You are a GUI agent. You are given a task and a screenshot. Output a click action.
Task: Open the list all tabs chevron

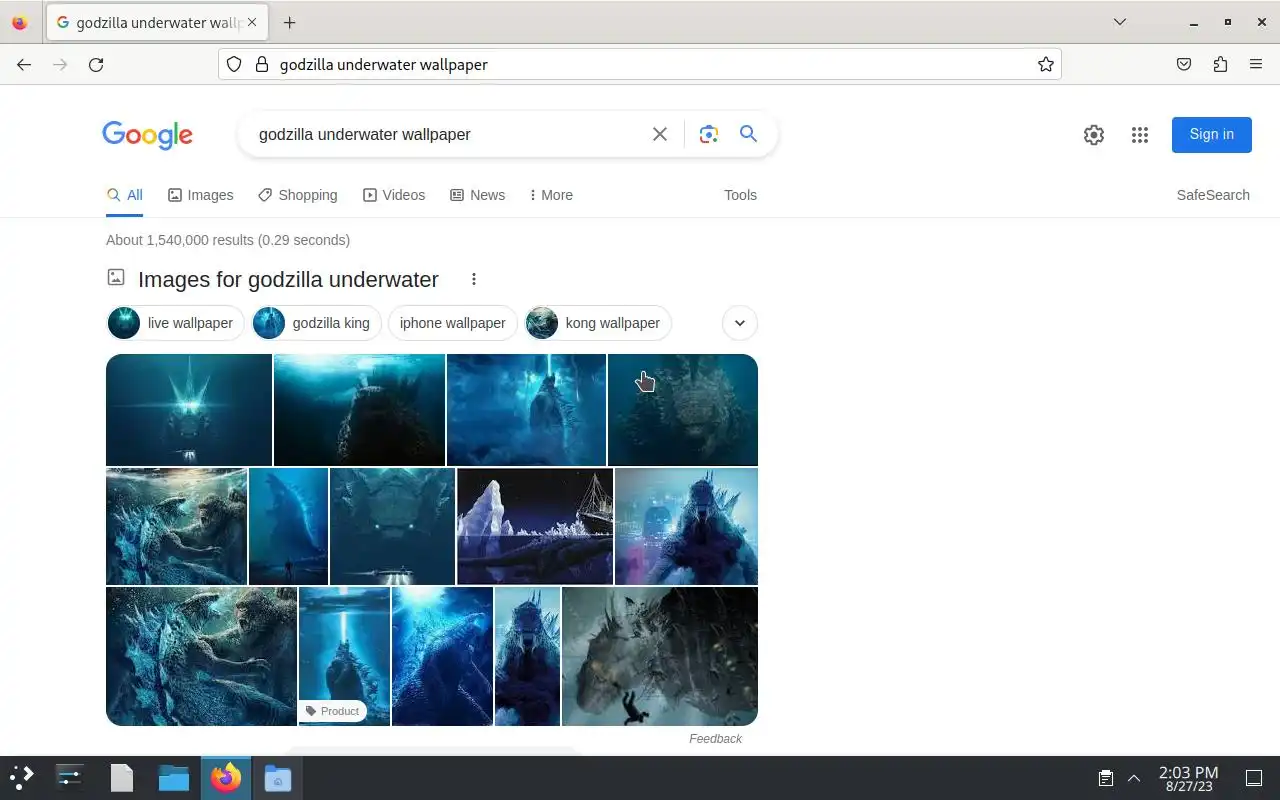tap(1120, 22)
